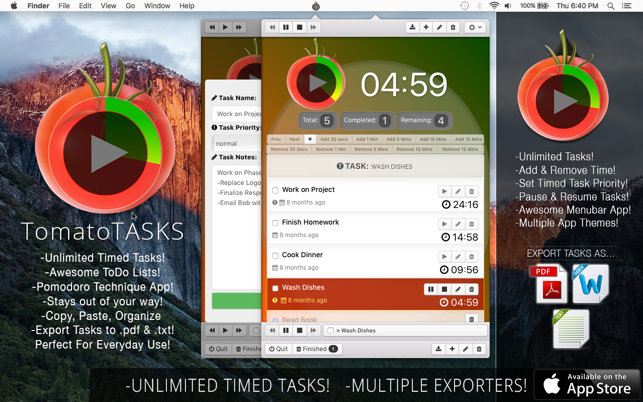Viewport: 643px width, 402px height.
Task: Click the Next time-control button
Action: [x=294, y=139]
